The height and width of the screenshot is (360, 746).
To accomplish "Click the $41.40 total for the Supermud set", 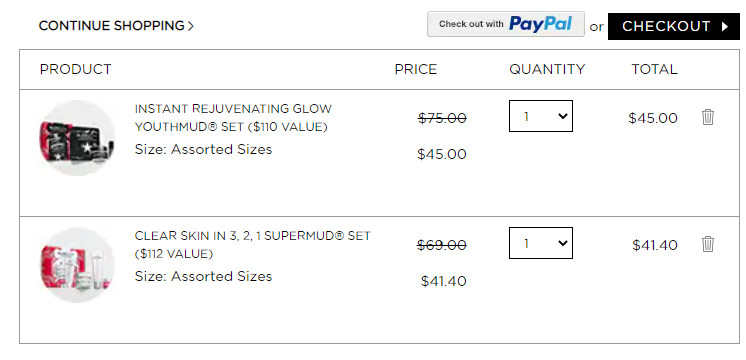I will coord(655,245).
